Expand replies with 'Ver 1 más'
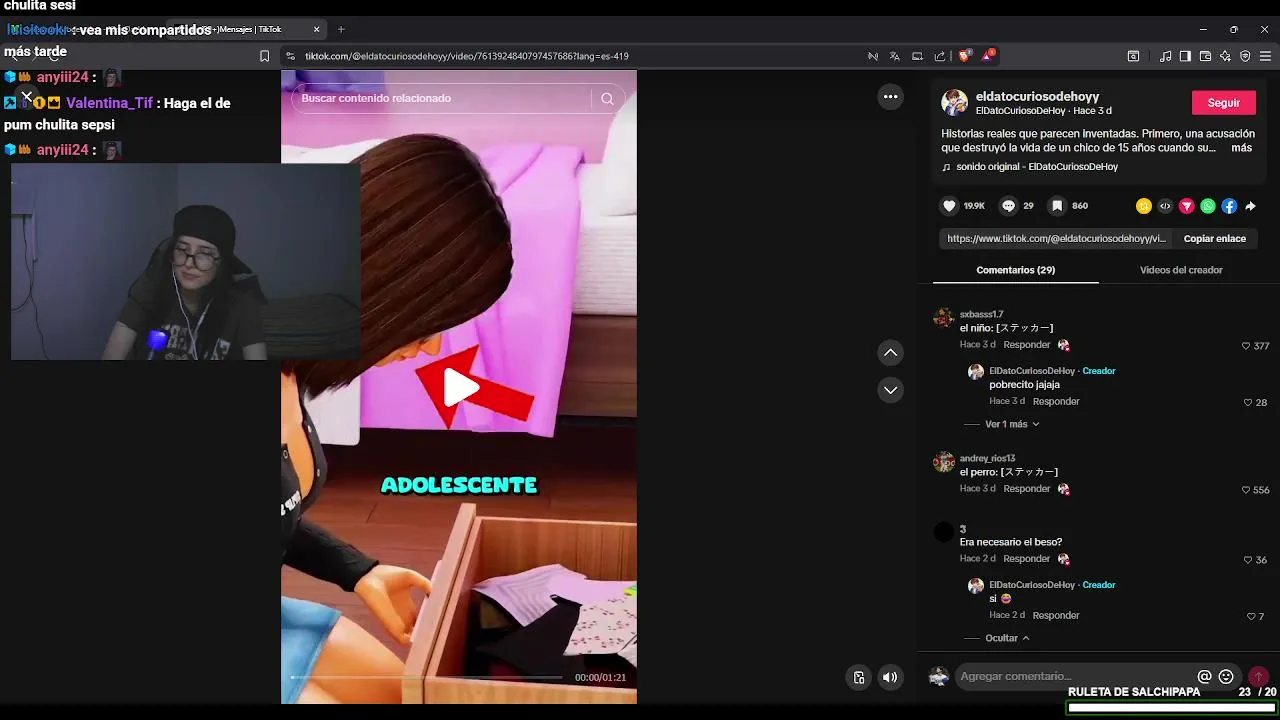Image resolution: width=1280 pixels, height=720 pixels. coord(1012,424)
